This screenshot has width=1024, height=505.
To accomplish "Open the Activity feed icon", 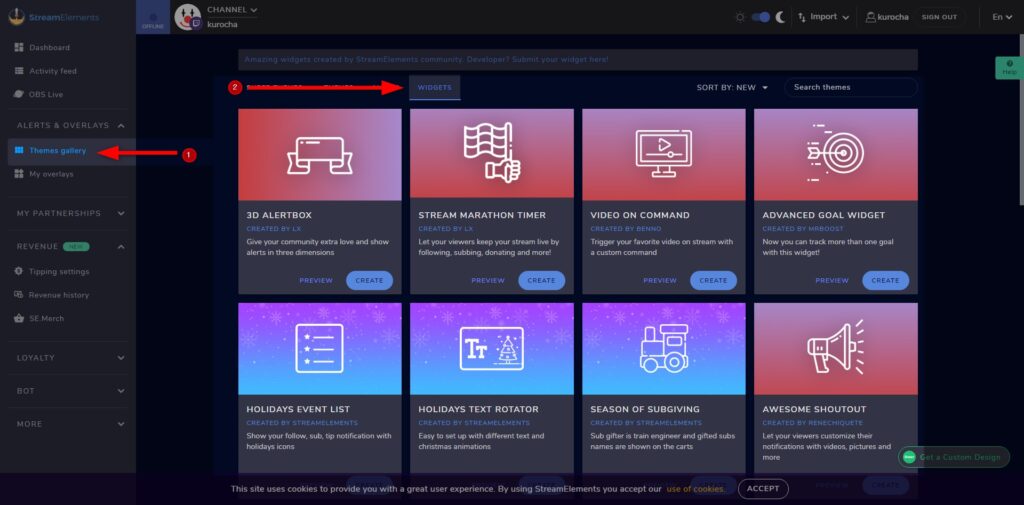I will tap(18, 71).
